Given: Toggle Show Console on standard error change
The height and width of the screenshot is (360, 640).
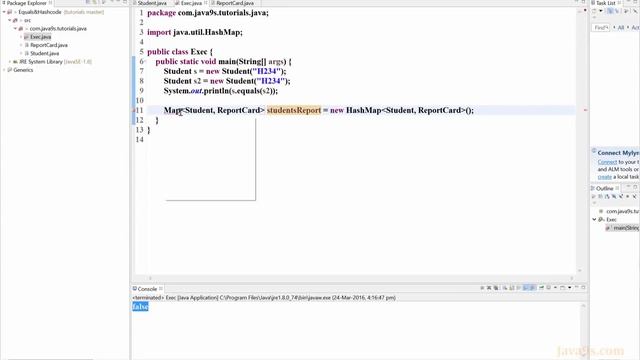Looking at the screenshot, I should (532, 288).
